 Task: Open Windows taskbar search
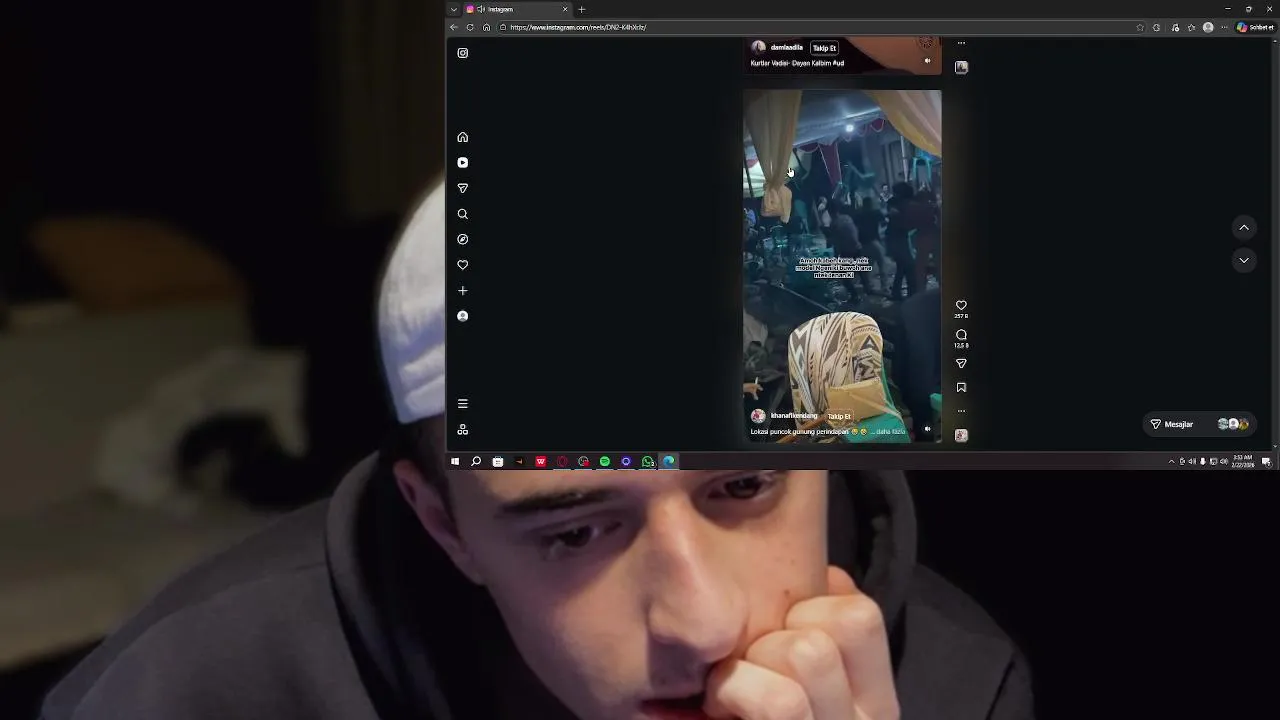[476, 461]
